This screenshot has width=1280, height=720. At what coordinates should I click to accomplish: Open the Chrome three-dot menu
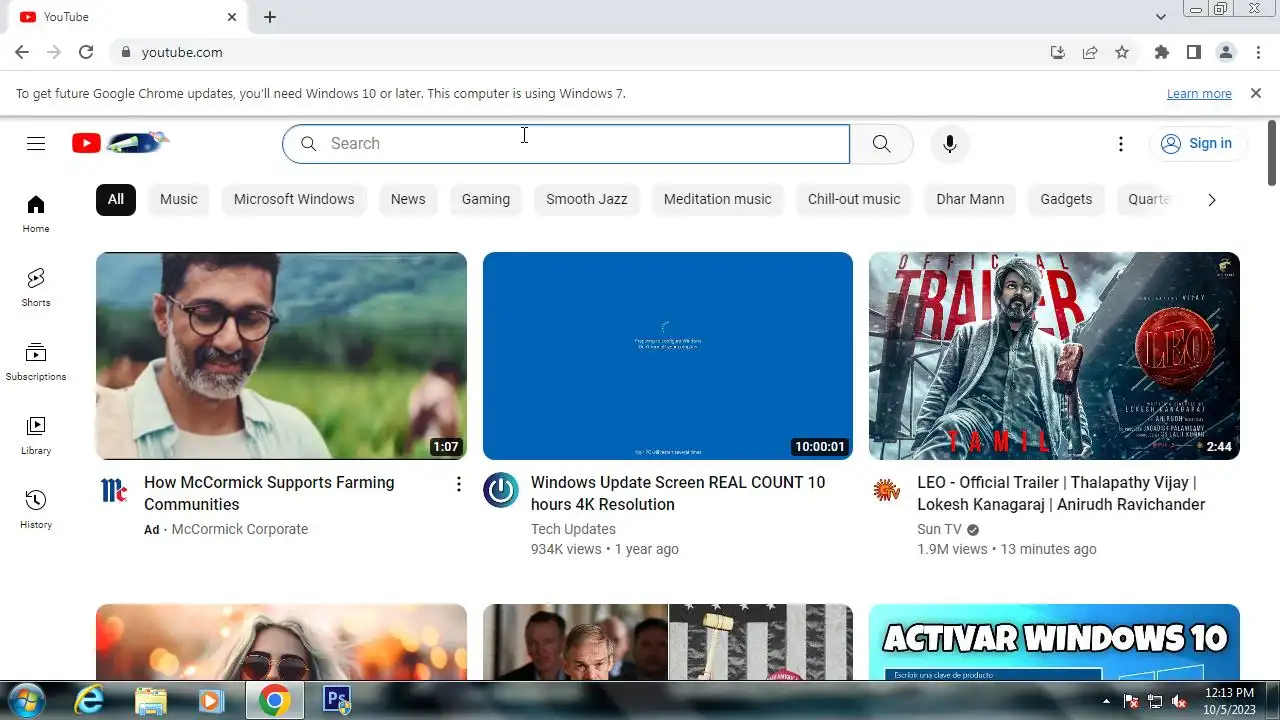click(x=1258, y=52)
